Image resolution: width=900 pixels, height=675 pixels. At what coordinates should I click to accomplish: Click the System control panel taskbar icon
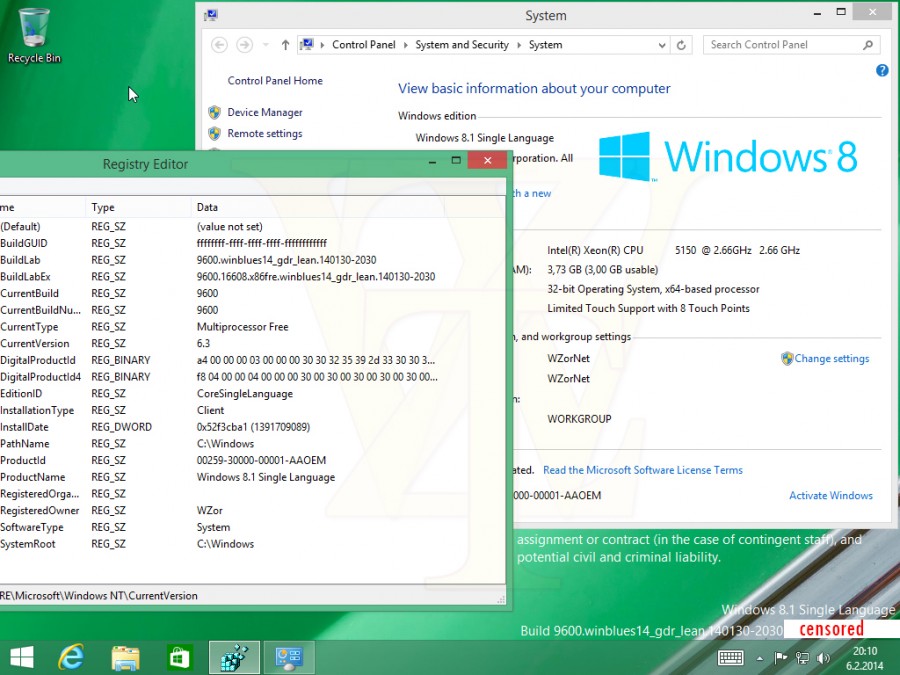point(289,658)
